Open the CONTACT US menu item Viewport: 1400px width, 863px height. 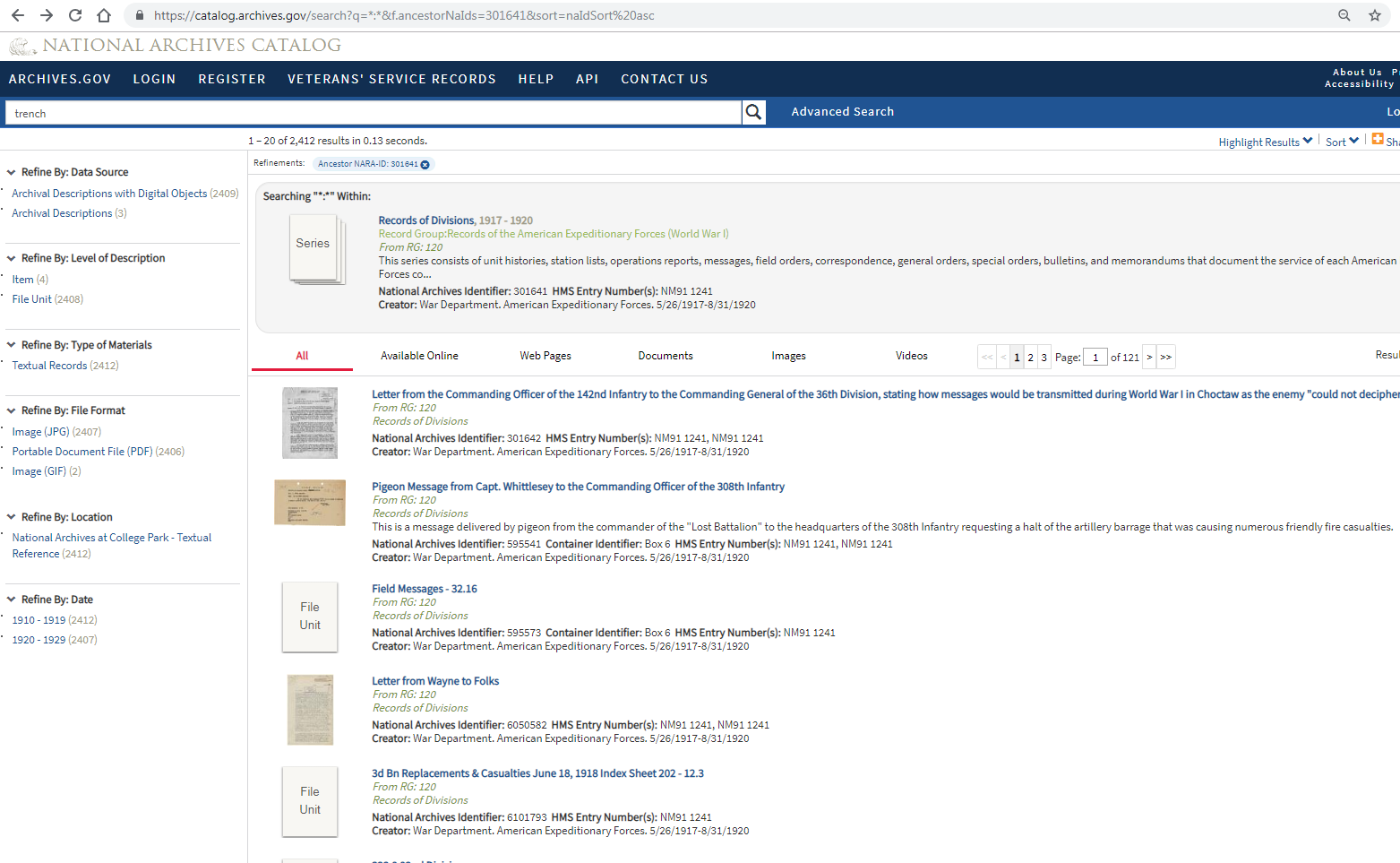(x=665, y=79)
